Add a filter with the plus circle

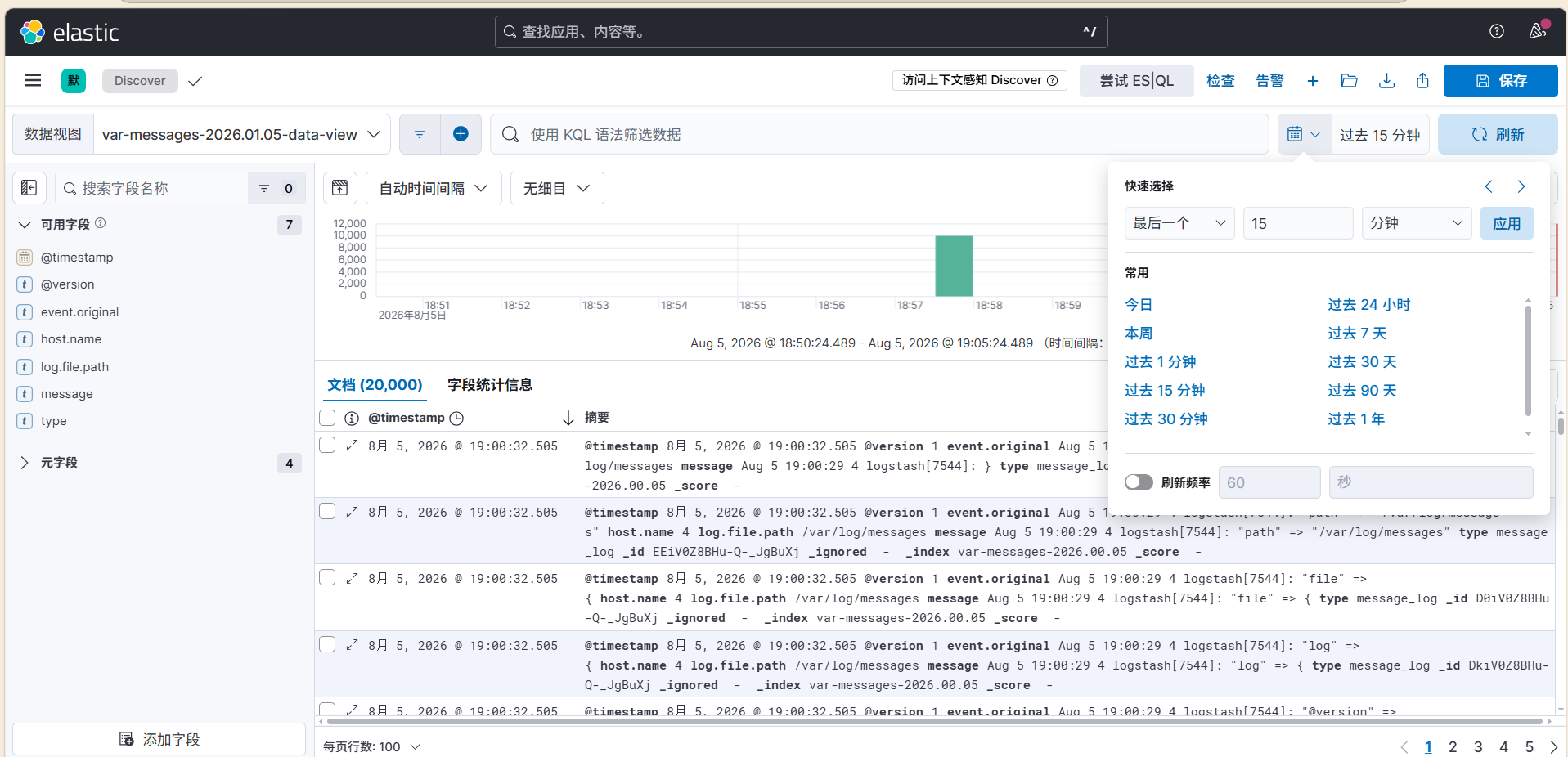(461, 134)
